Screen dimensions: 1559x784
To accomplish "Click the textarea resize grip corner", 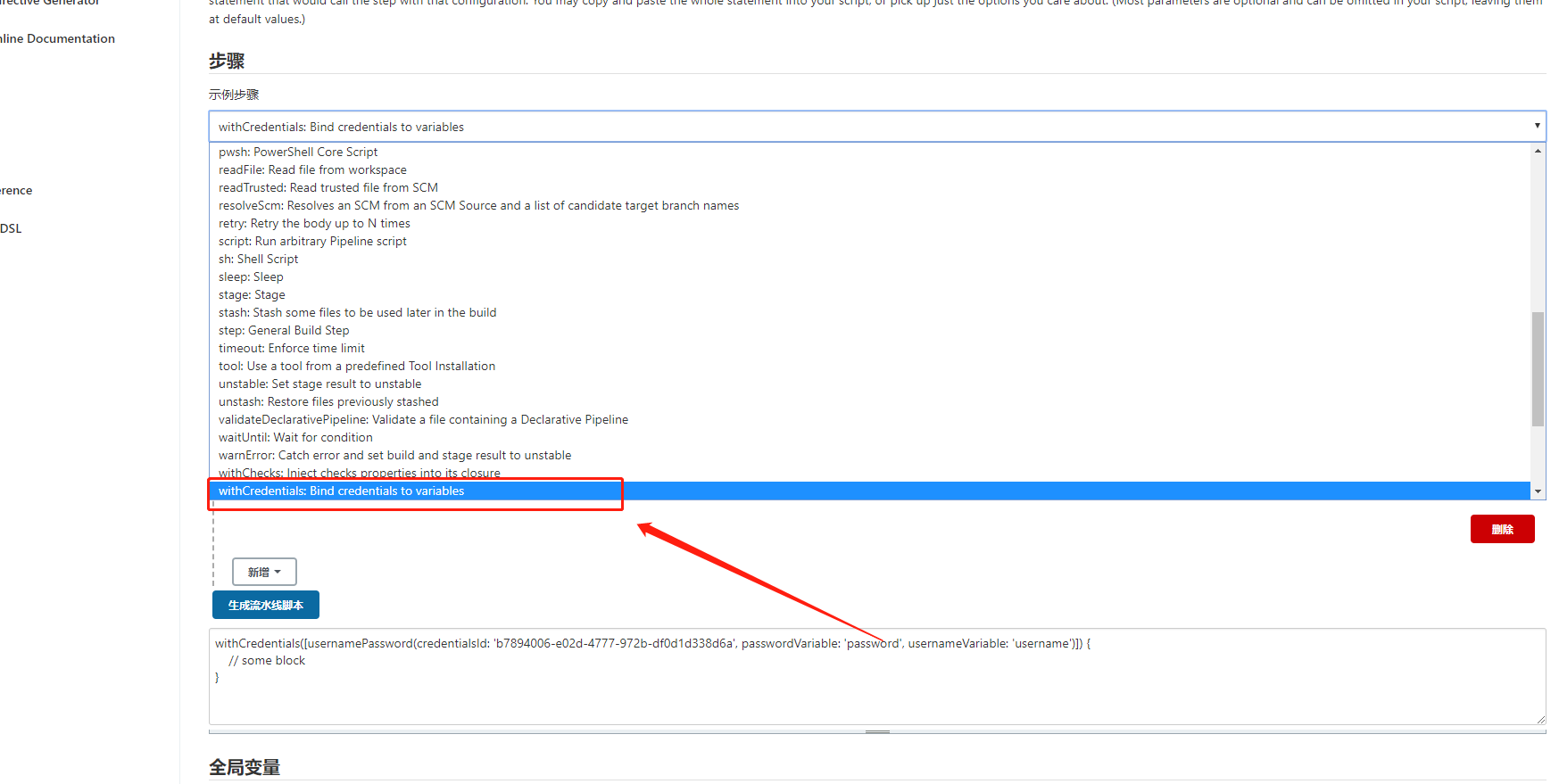I will point(1540,719).
